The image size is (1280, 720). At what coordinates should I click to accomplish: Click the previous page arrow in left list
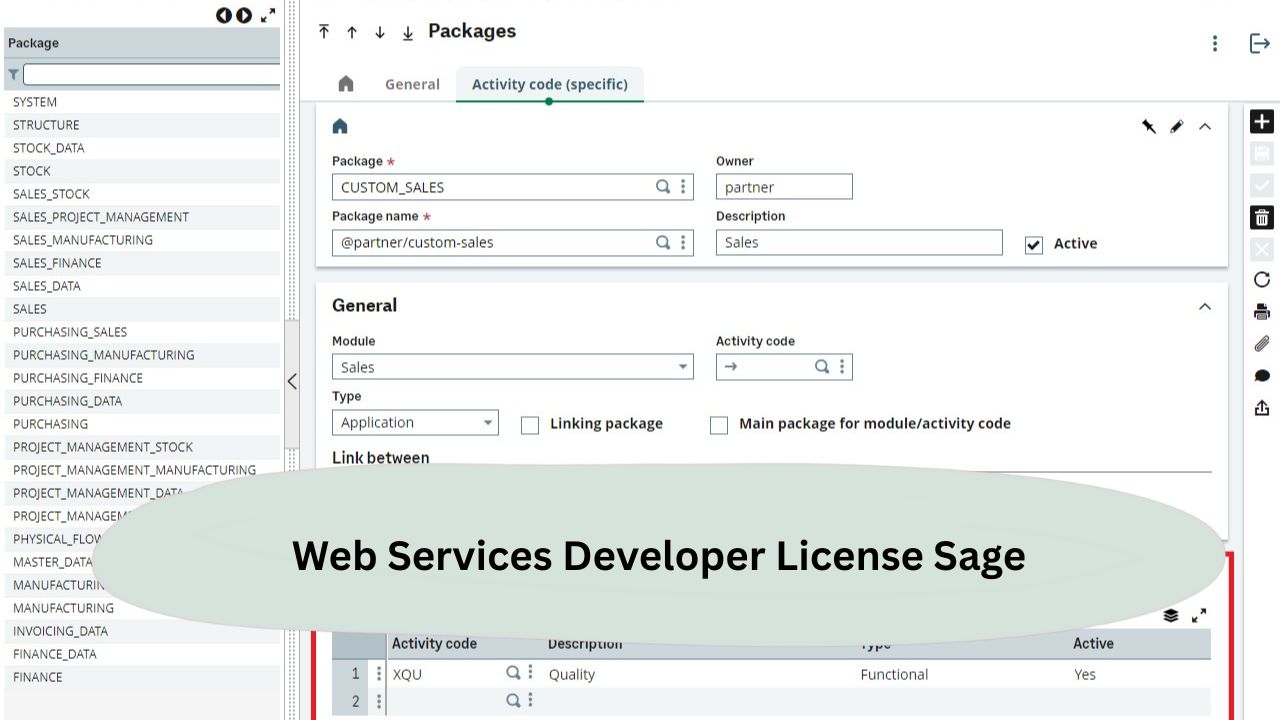(223, 15)
